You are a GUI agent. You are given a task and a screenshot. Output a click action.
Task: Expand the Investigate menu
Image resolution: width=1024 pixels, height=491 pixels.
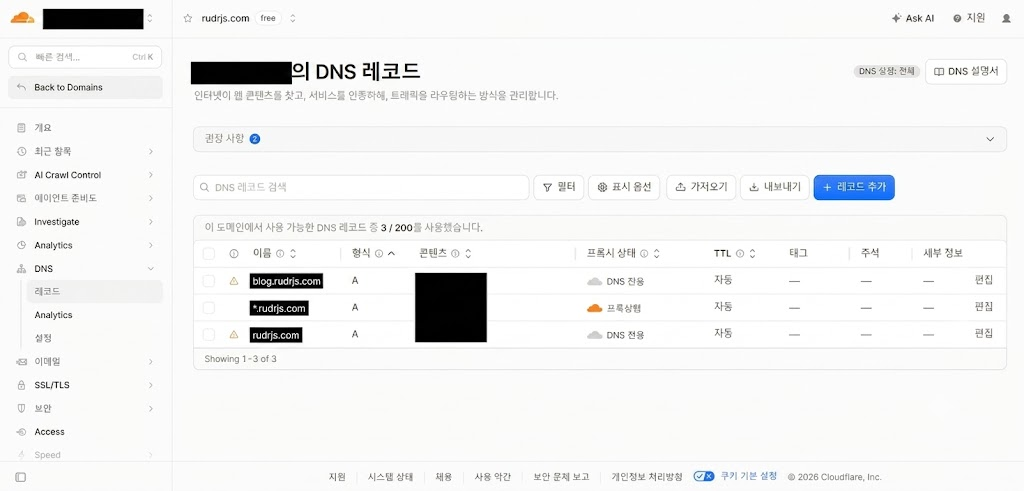point(150,222)
